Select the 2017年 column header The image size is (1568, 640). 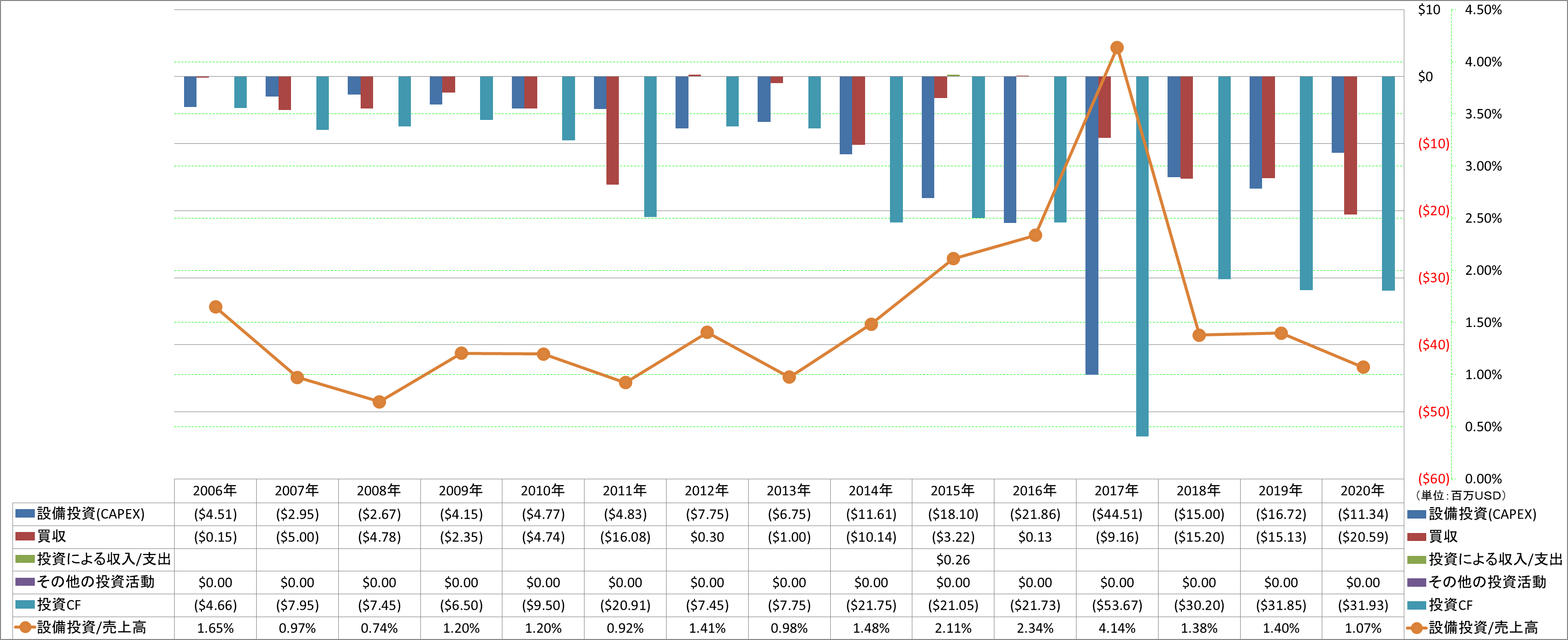[1117, 490]
